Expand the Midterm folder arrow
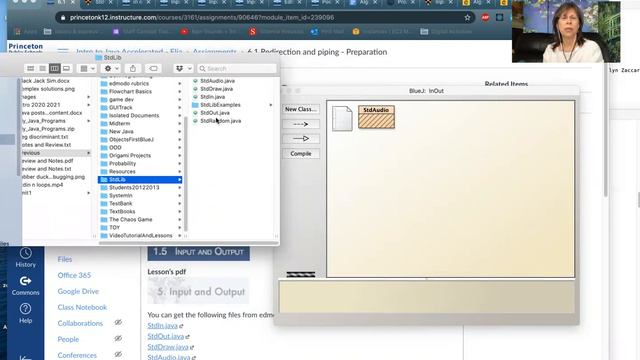The image size is (640, 360). click(180, 123)
